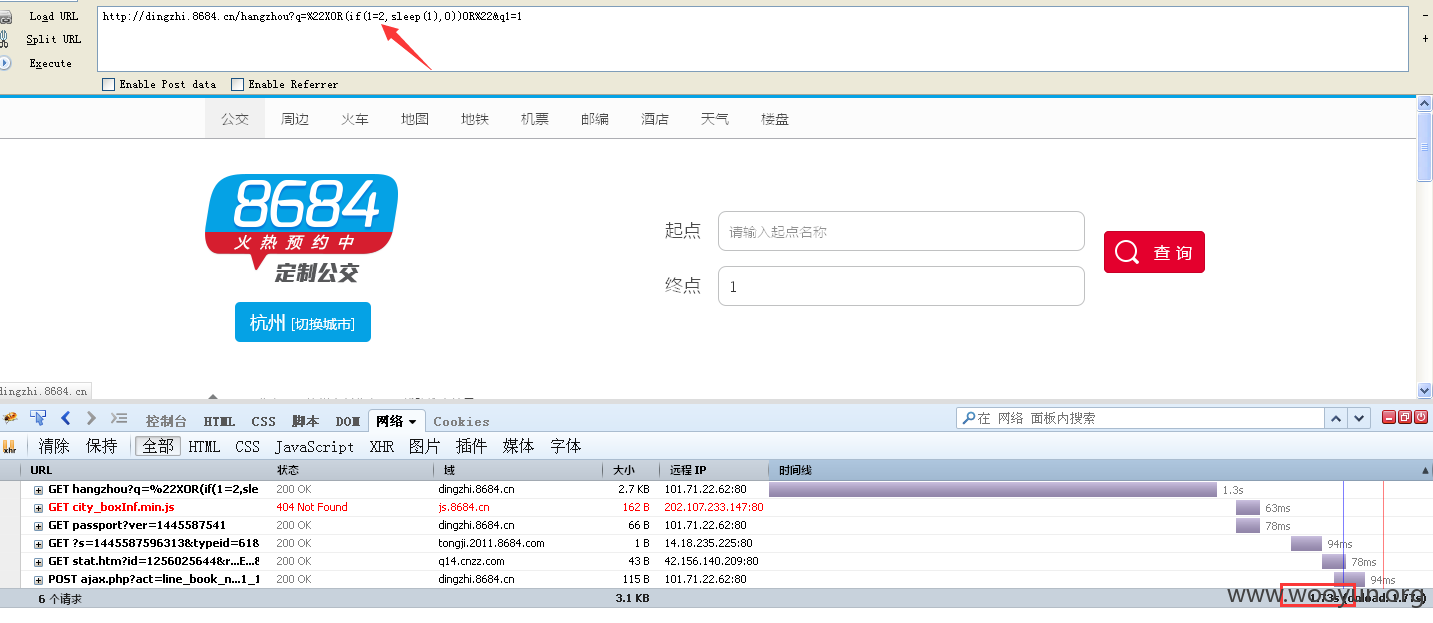The width and height of the screenshot is (1433, 623).
Task: Switch to the Firebug CSS panel tab
Action: [x=264, y=421]
